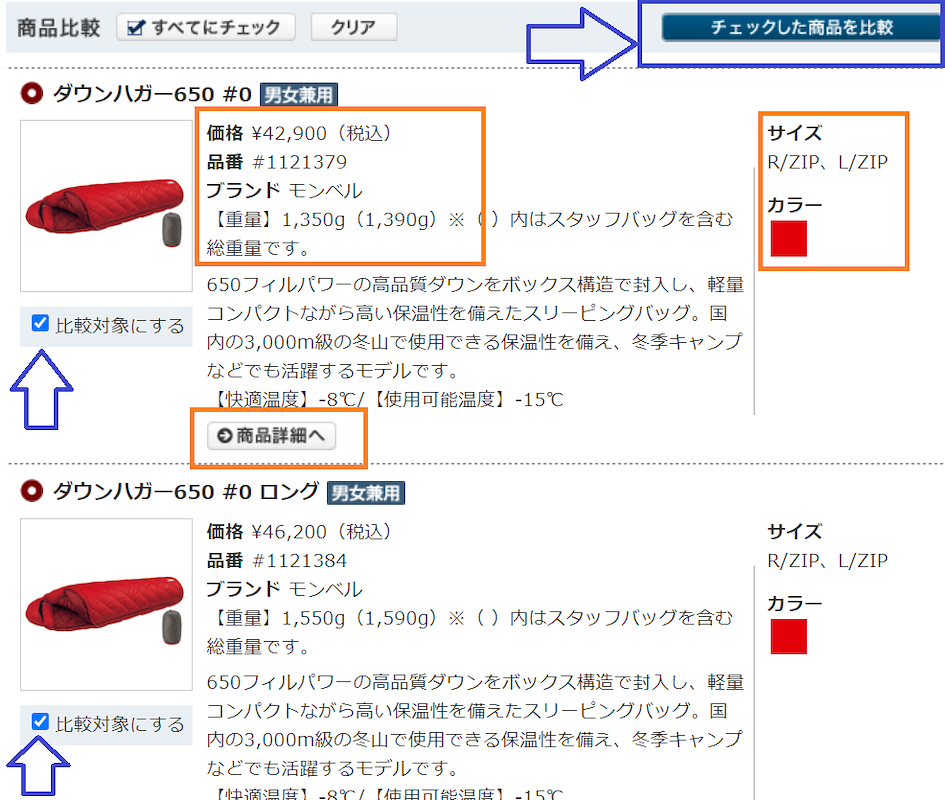Screen dimensions: 945x800
Task: Uncheck 比較対象にする for ダウンハガー650 #0
Action: [40, 323]
